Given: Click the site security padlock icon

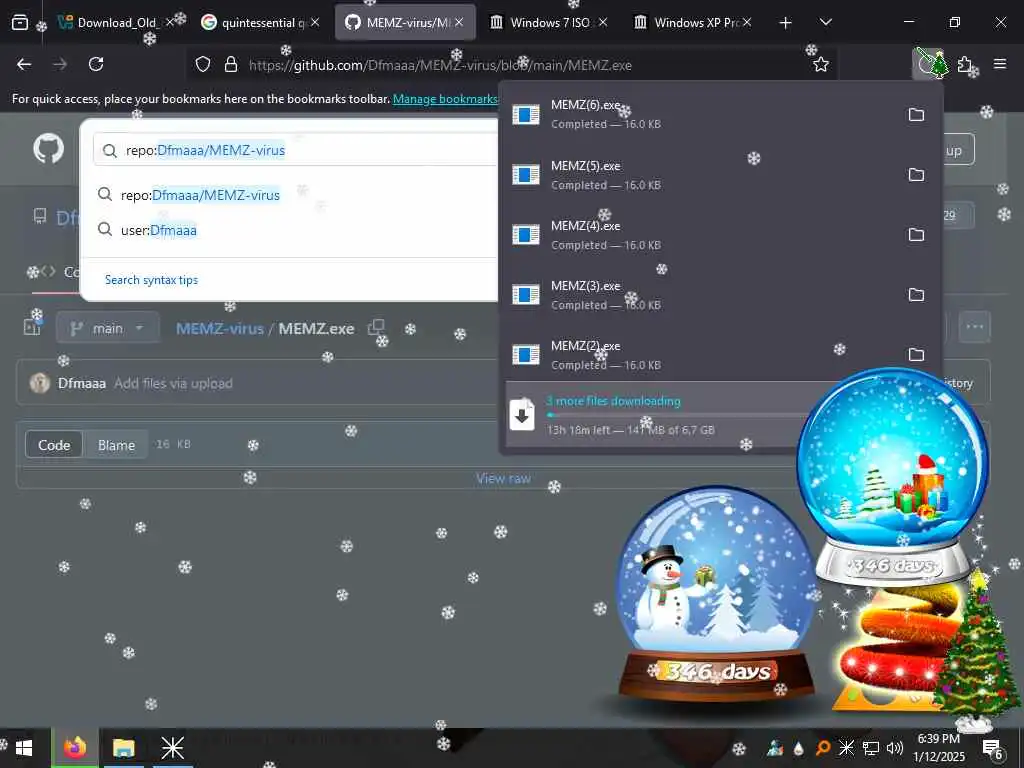Looking at the screenshot, I should [231, 65].
